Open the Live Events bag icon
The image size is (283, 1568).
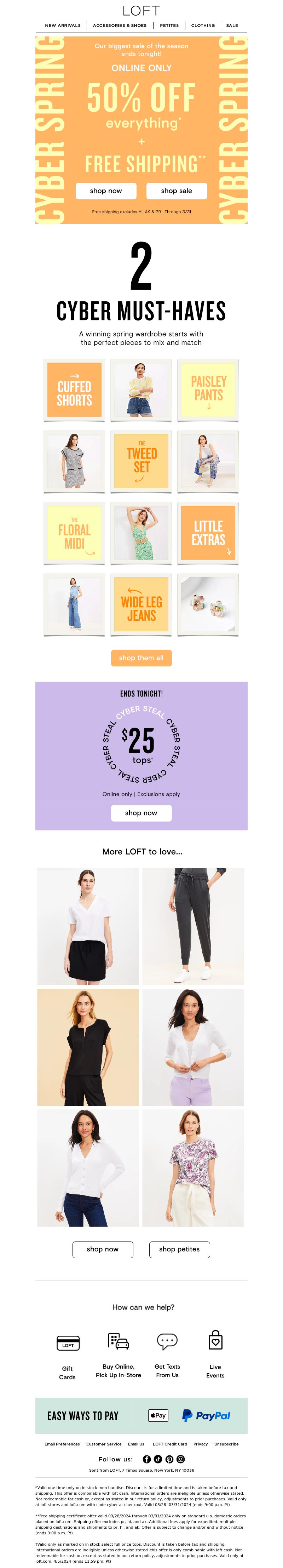tap(215, 1340)
